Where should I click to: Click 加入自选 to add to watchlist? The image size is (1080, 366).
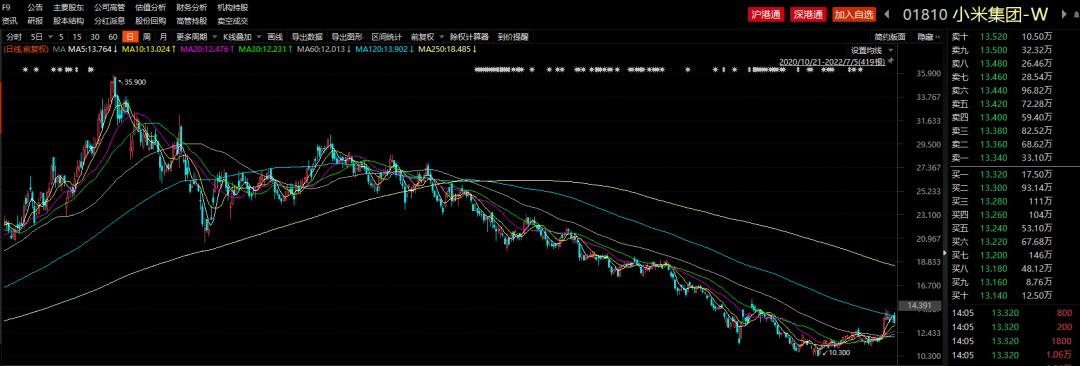pos(853,14)
